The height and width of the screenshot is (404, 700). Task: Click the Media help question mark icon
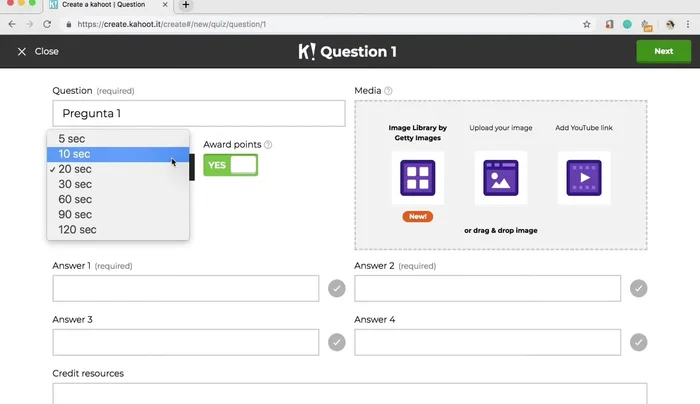point(388,91)
